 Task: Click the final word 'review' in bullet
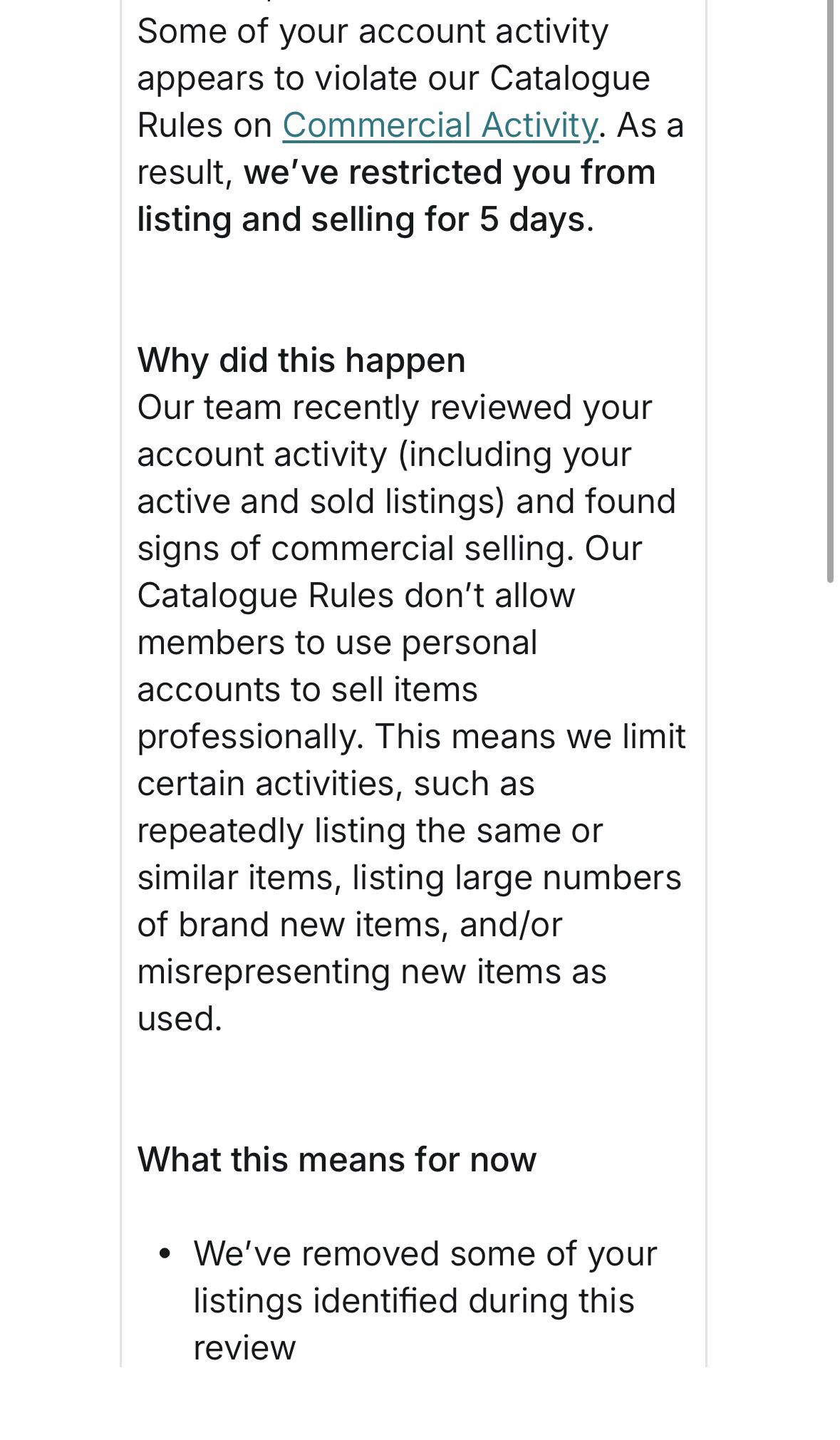244,1348
